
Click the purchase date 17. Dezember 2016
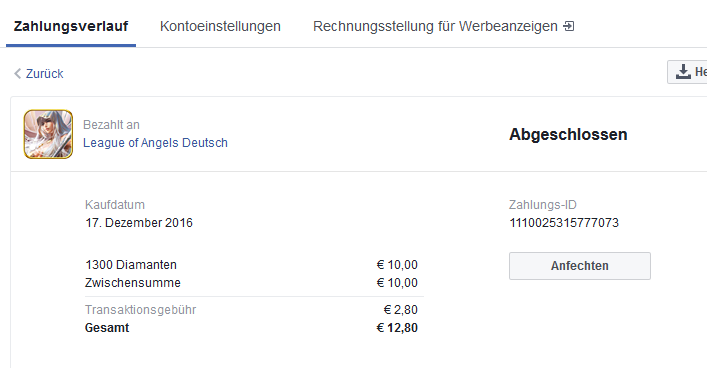point(139,223)
